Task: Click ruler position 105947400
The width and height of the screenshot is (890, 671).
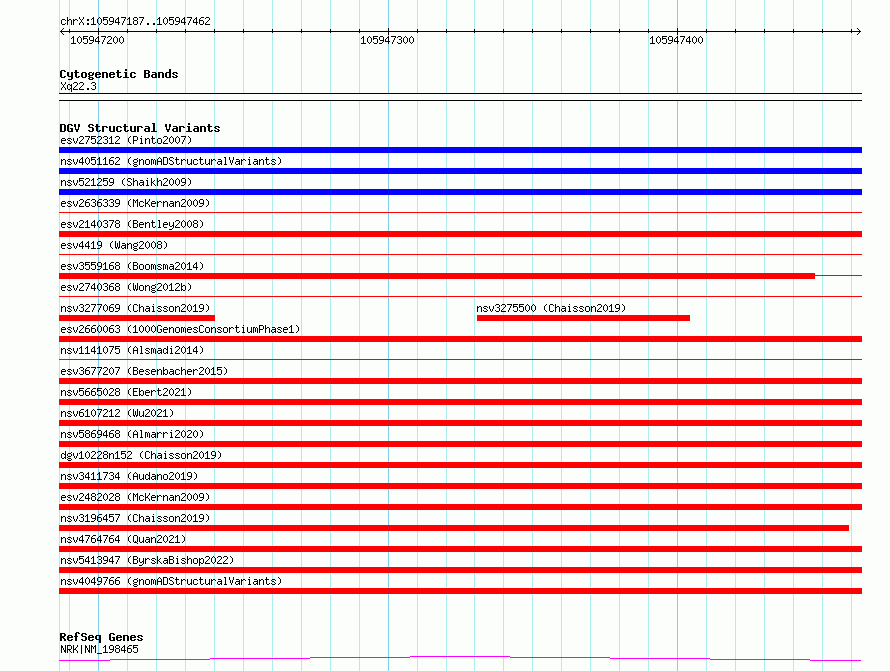Action: [676, 40]
